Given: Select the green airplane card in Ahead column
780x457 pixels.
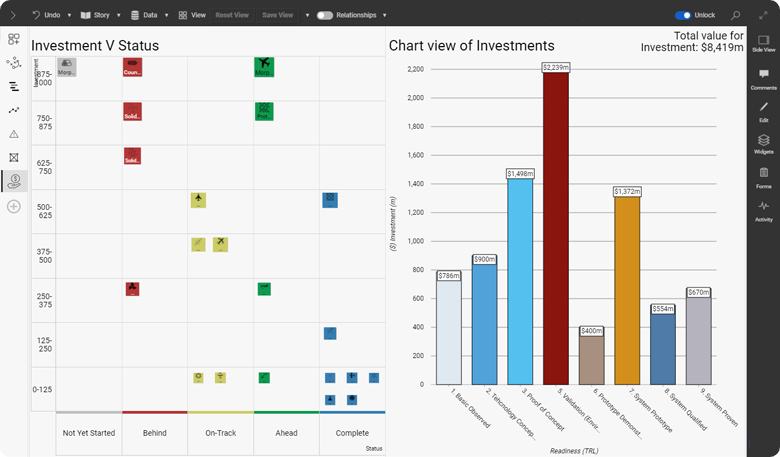Looking at the screenshot, I should tap(264, 67).
